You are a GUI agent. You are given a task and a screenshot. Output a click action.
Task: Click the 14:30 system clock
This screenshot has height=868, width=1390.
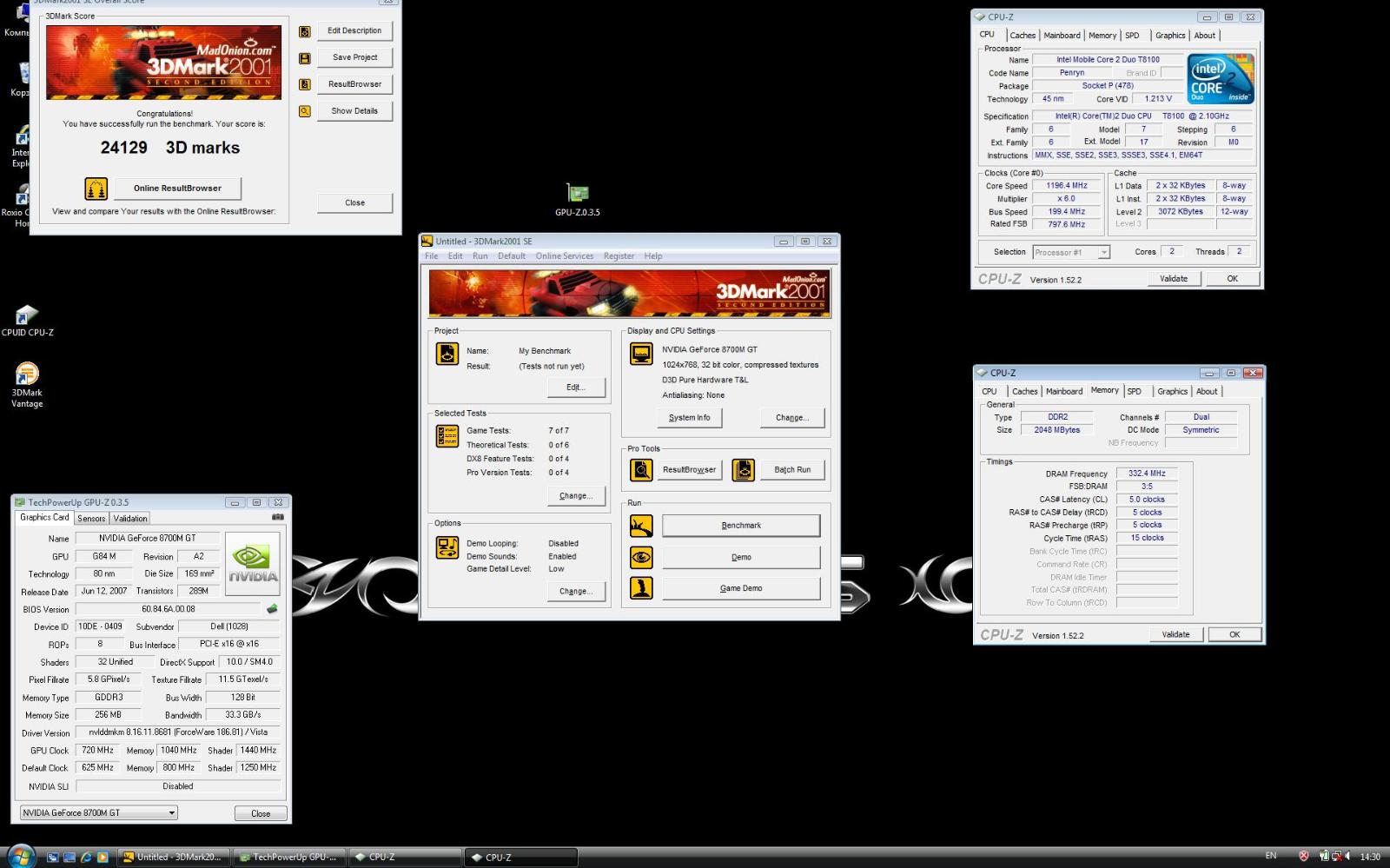1370,858
